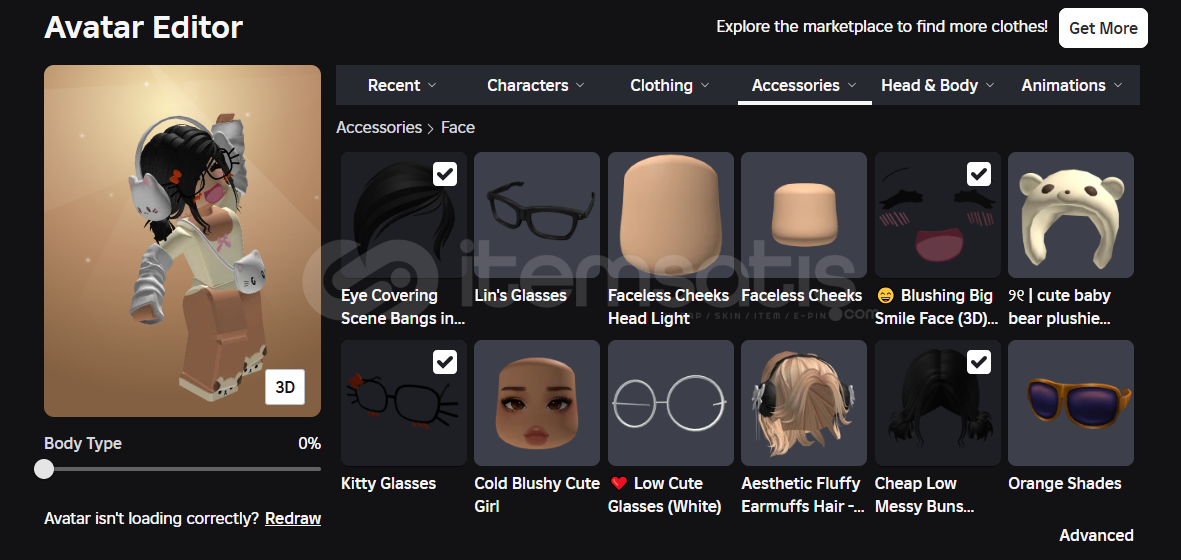Expand the Head & Body dropdown chevron
Screen dimensions: 1181x560
[x=990, y=85]
